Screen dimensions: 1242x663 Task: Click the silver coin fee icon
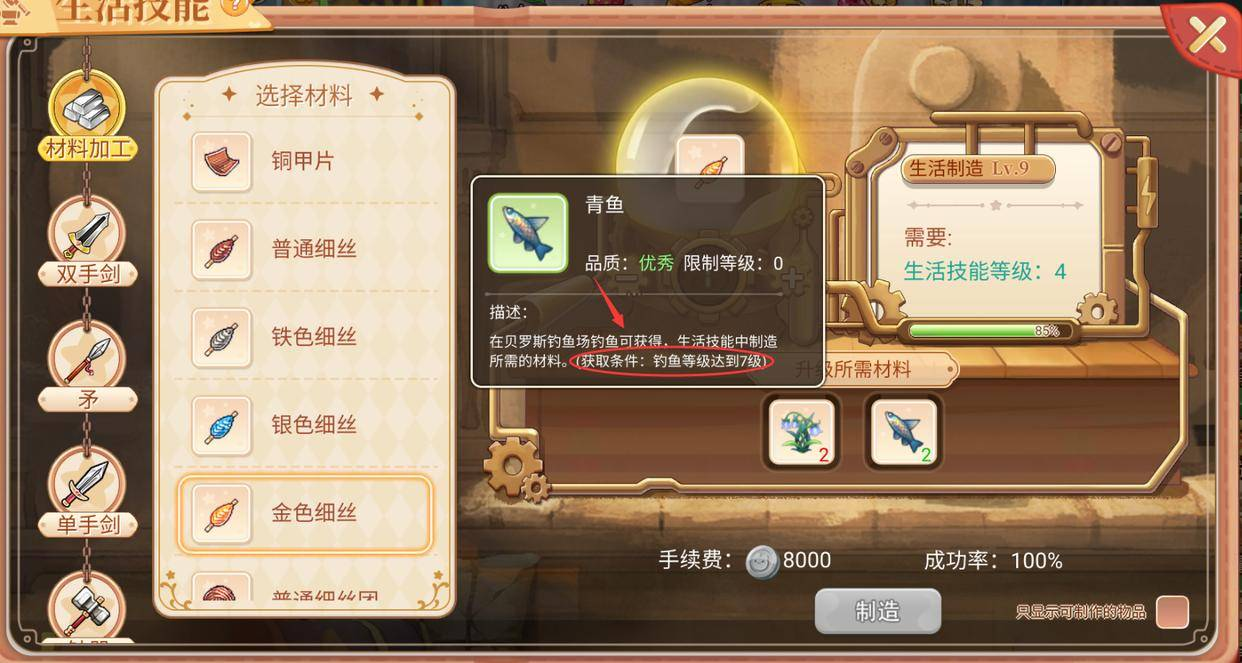click(762, 561)
